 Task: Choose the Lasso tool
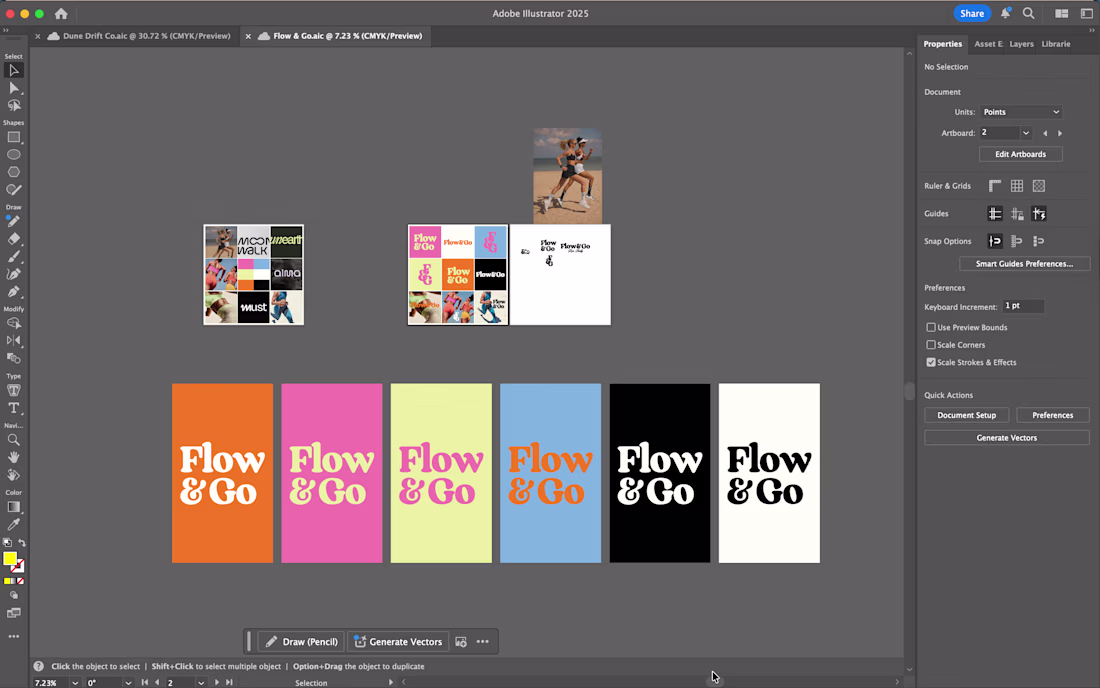tap(13, 105)
